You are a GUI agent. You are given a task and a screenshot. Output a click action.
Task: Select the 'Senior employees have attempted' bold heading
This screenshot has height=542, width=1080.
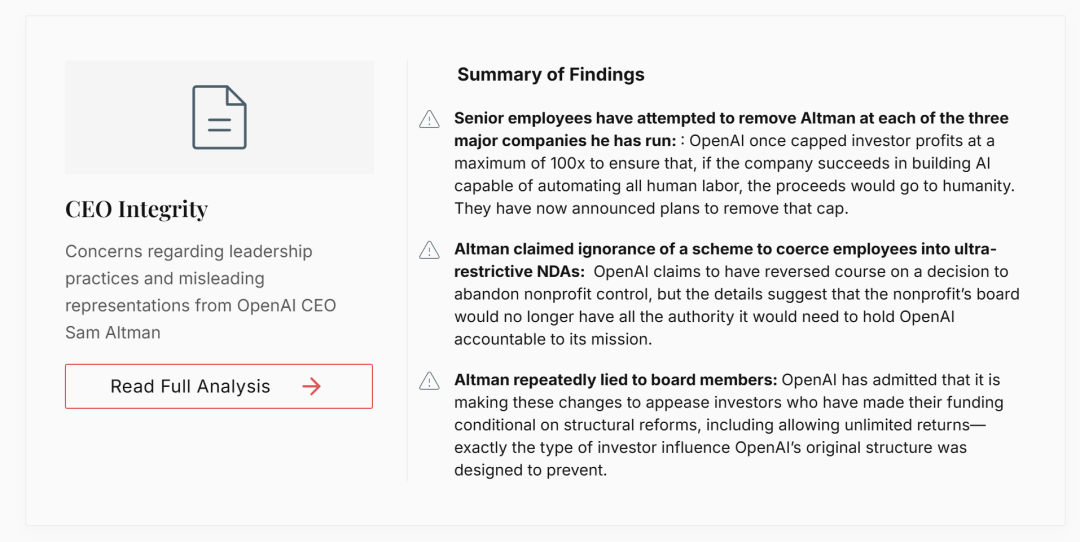coord(731,129)
